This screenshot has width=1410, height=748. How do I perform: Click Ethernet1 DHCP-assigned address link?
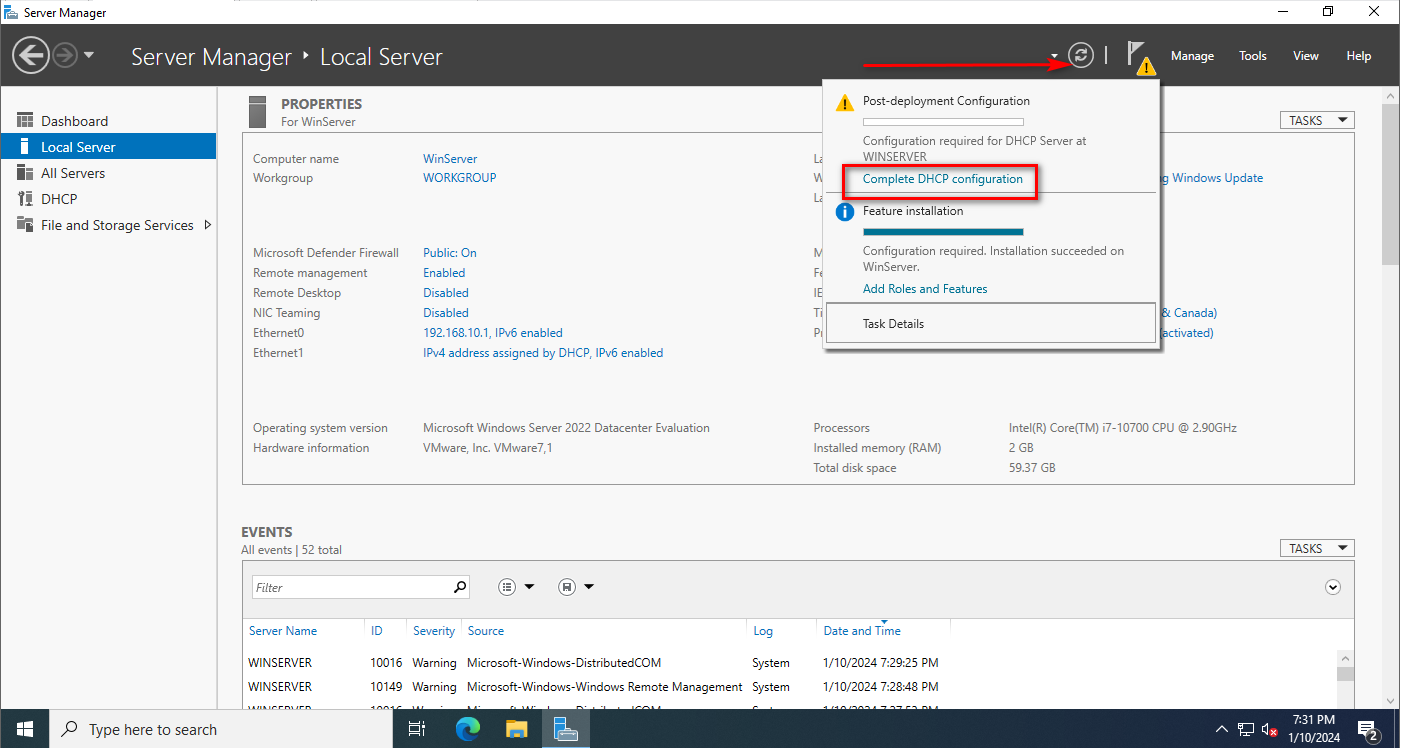pos(543,353)
